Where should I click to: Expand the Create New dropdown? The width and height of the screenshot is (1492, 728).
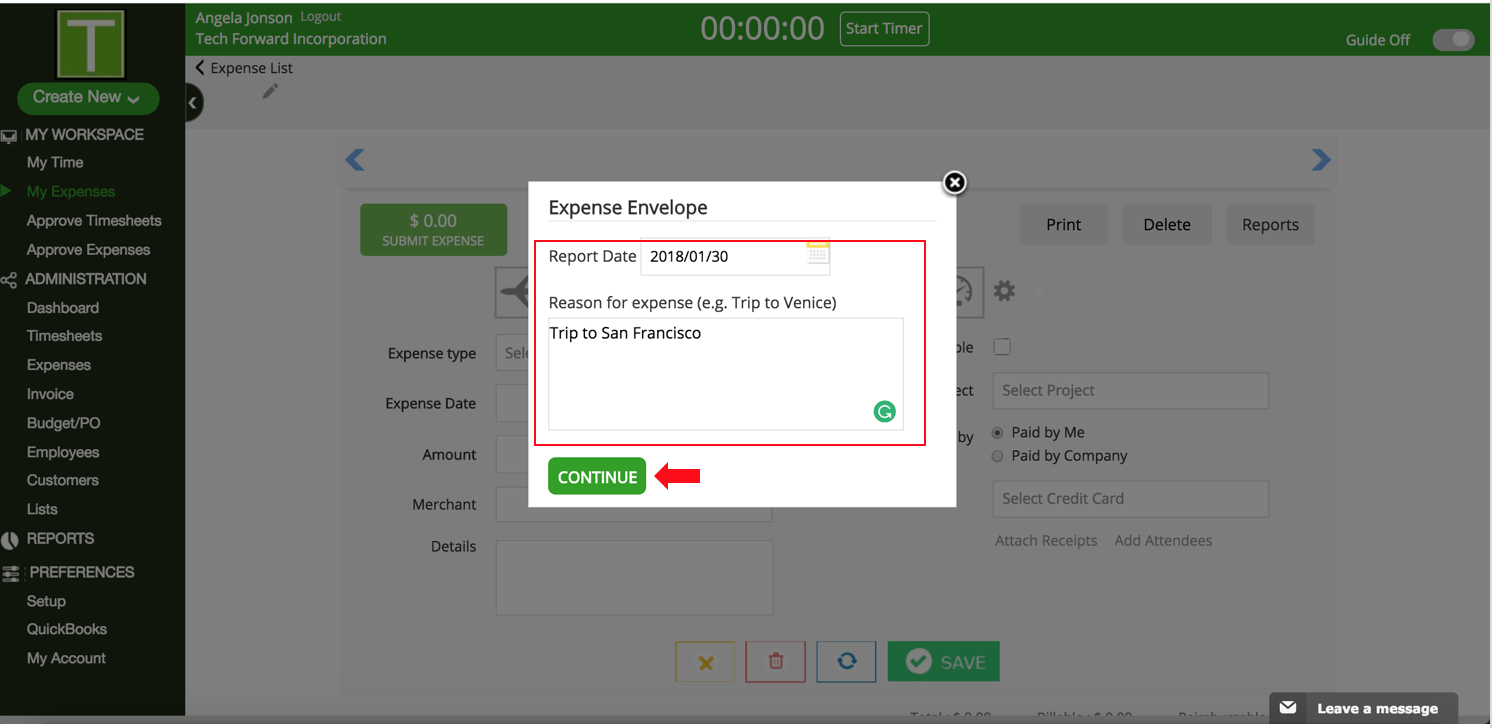(88, 97)
